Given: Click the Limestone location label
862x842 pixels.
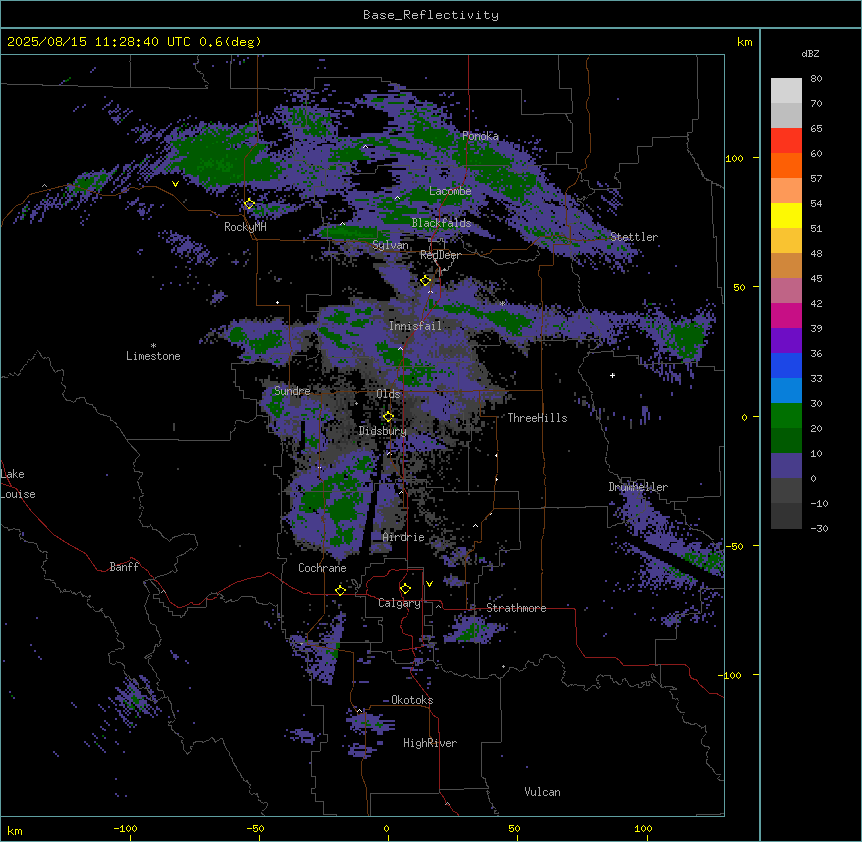Looking at the screenshot, I should point(153,356).
